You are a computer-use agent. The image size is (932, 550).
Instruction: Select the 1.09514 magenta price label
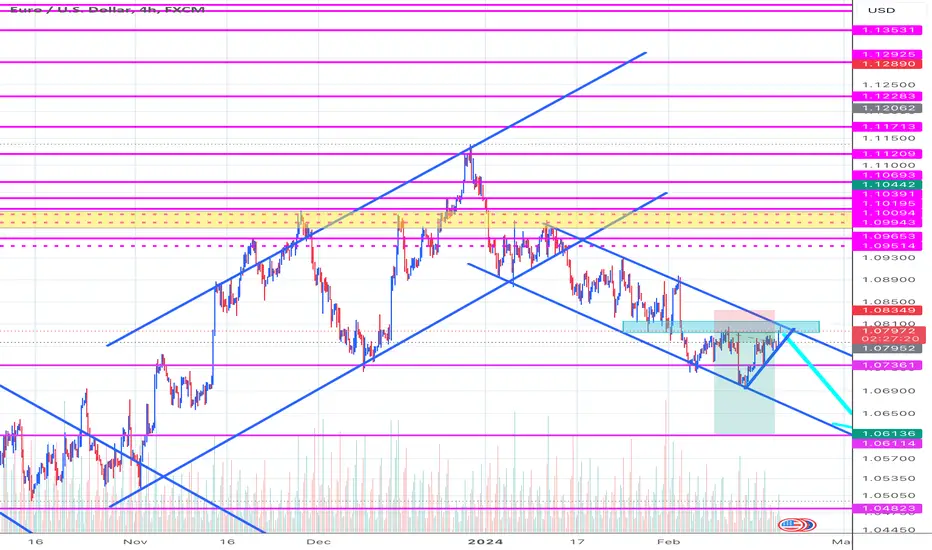[887, 246]
